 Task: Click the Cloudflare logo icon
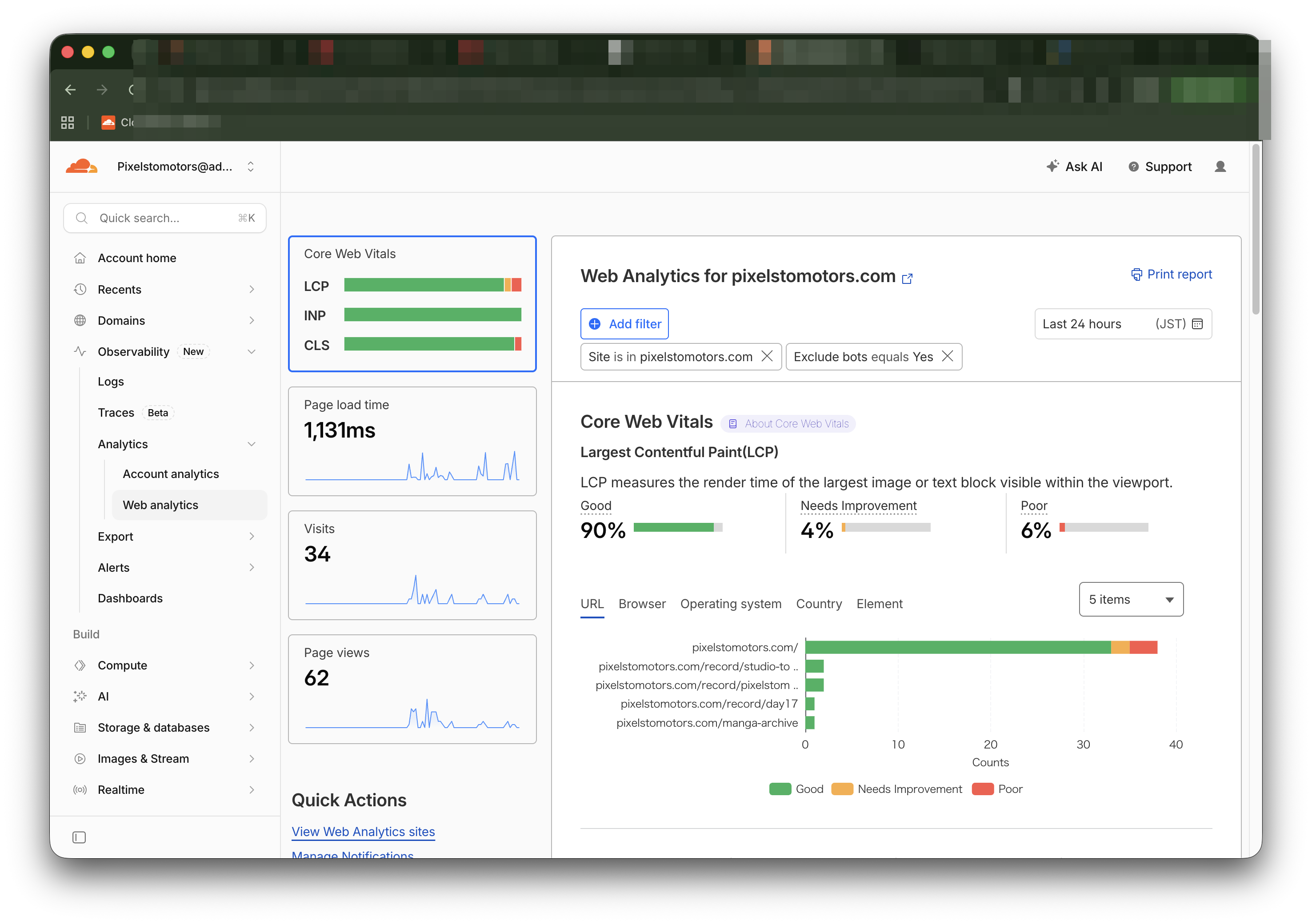pyautogui.click(x=81, y=166)
